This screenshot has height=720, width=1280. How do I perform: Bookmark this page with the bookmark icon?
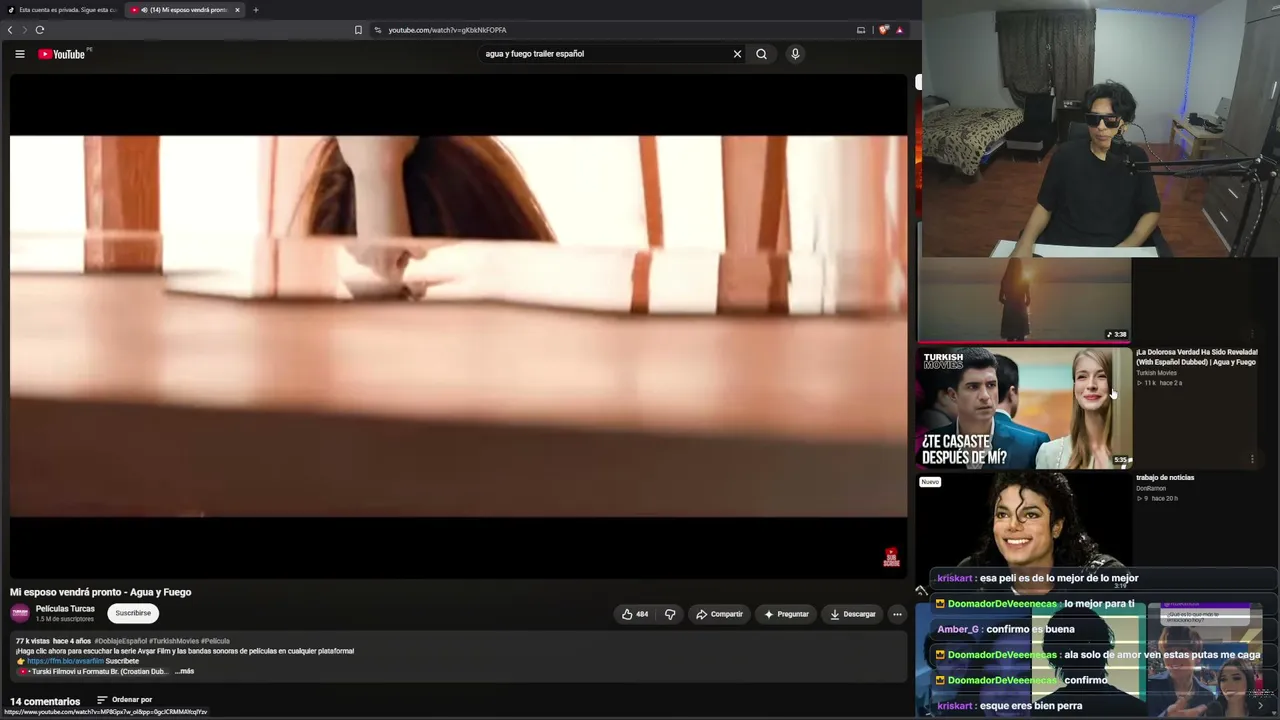(358, 30)
